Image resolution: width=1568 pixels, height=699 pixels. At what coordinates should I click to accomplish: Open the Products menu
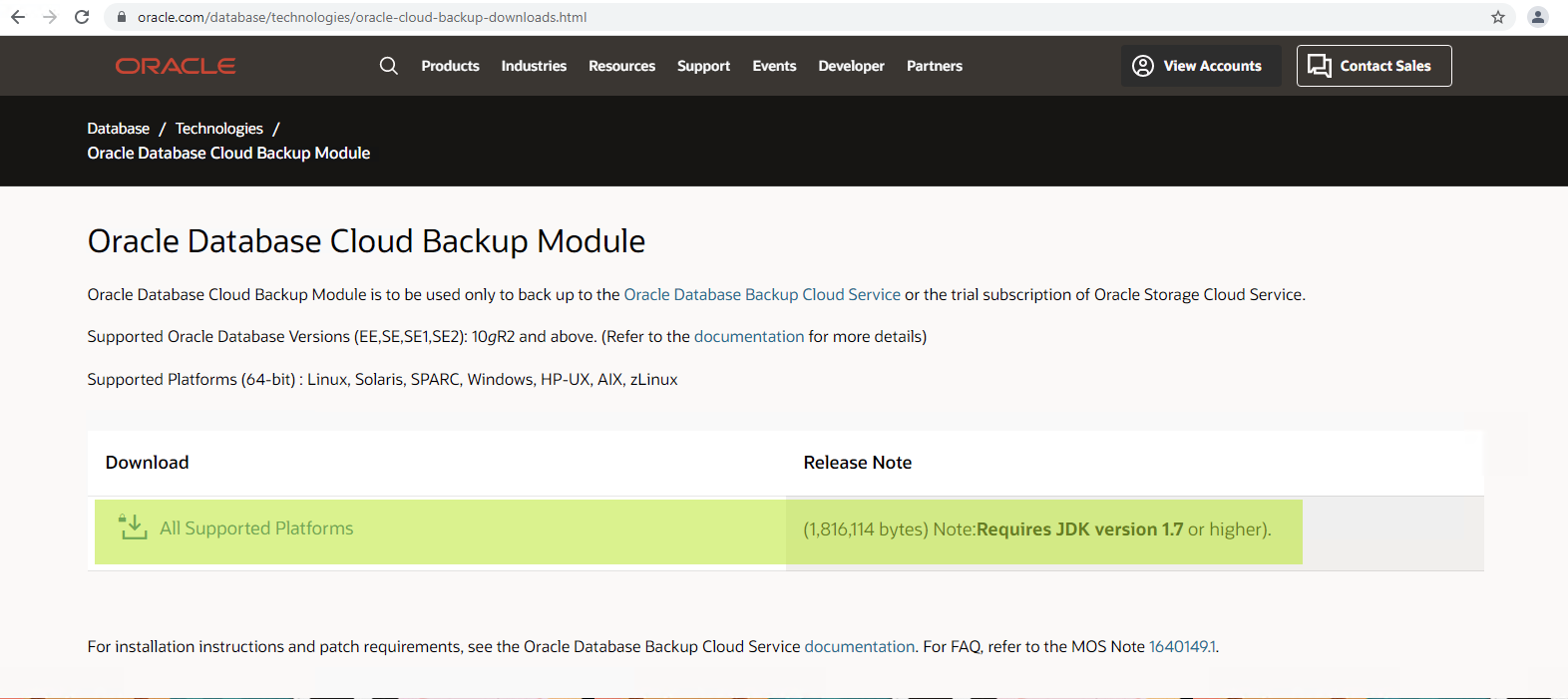pyautogui.click(x=450, y=66)
